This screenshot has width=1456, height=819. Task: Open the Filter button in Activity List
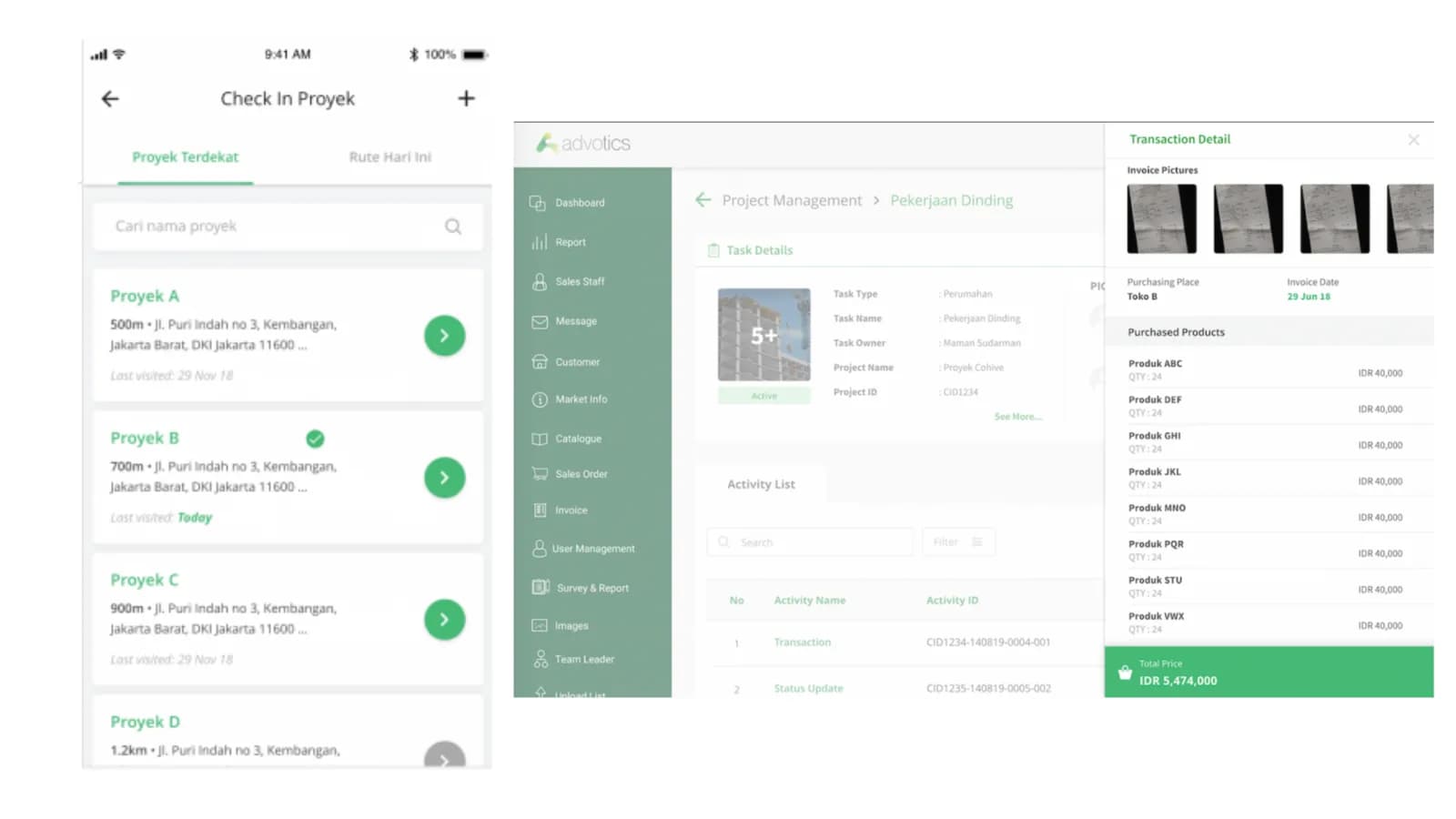958,542
